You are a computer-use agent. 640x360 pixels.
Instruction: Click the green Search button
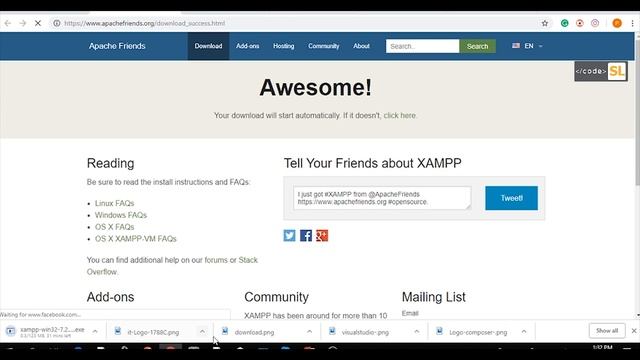tap(478, 46)
